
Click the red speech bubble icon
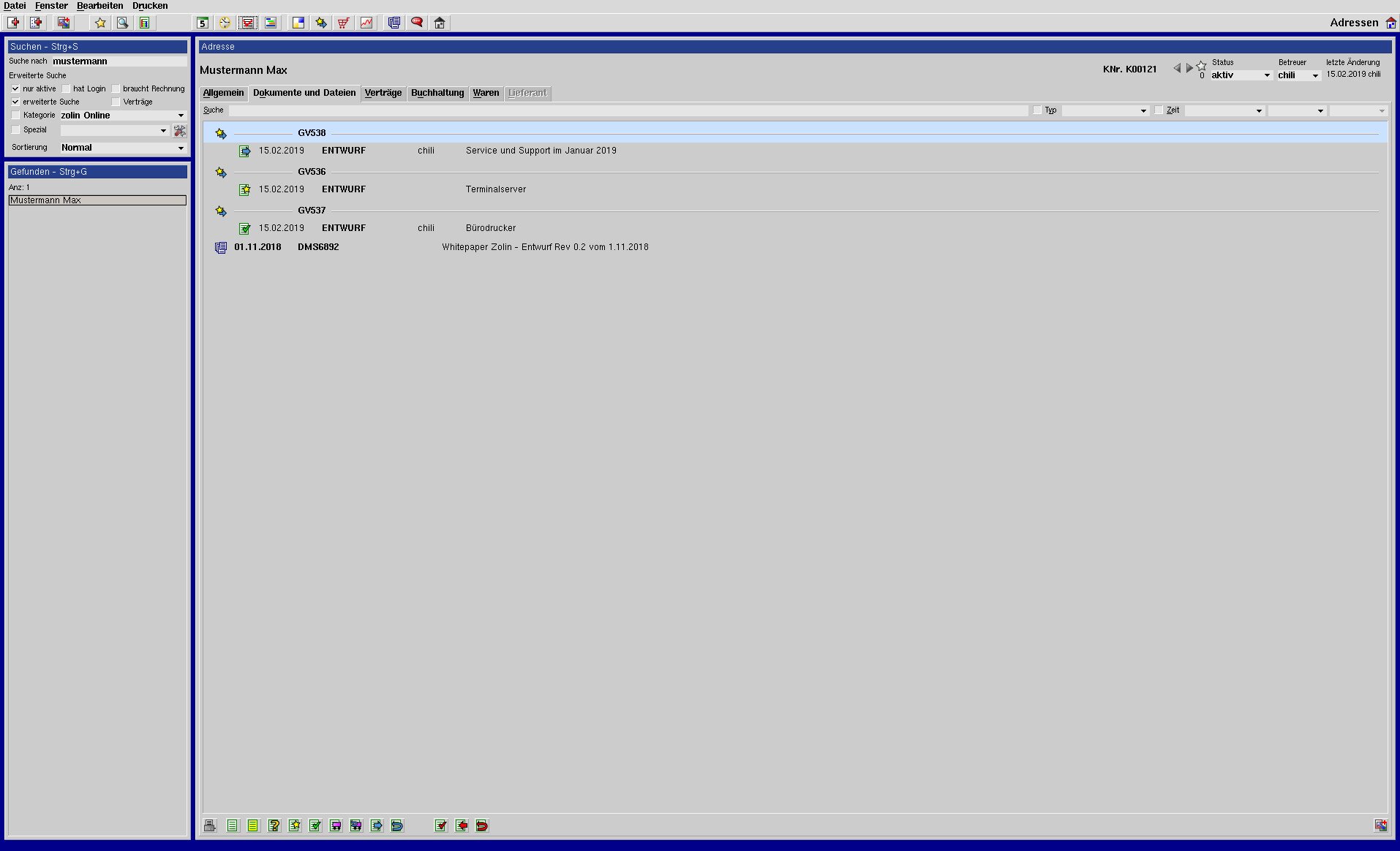click(x=417, y=23)
